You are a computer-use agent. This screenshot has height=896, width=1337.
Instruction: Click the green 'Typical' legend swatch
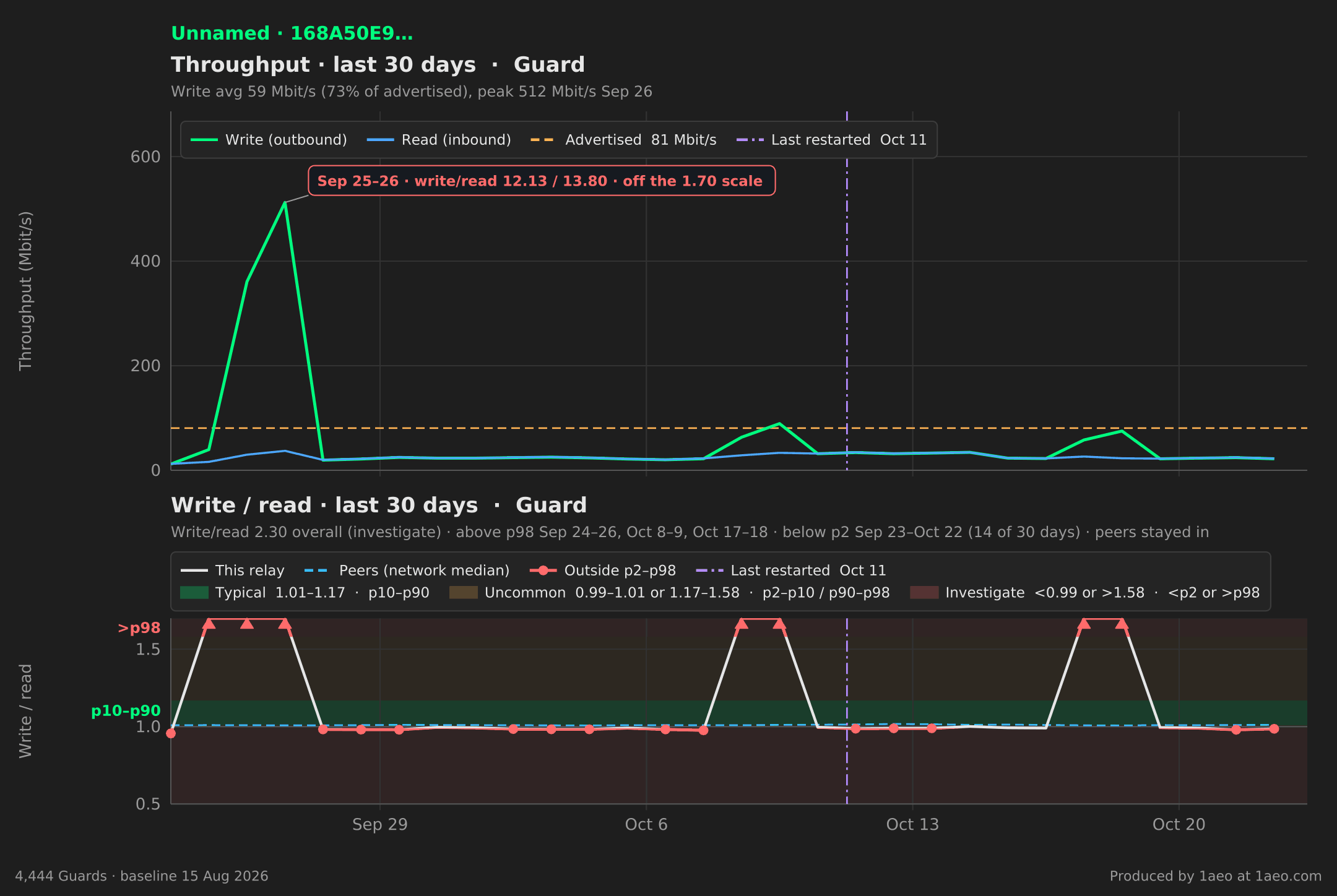[194, 593]
